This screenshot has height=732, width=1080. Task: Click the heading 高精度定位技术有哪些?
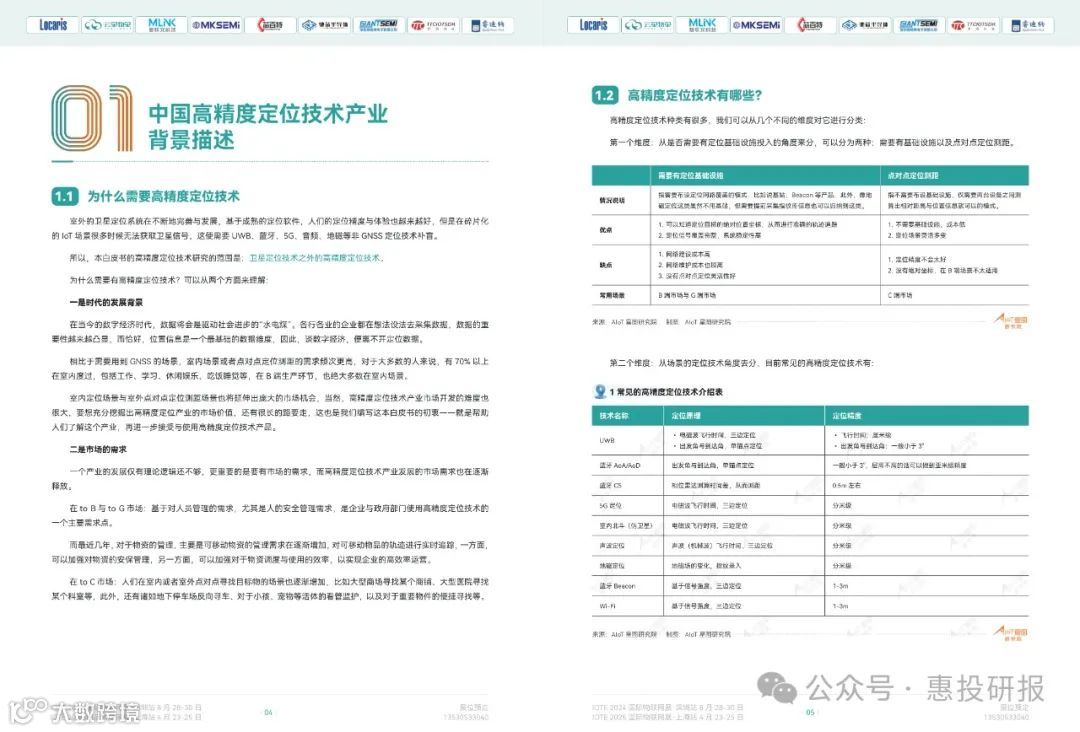tap(694, 95)
